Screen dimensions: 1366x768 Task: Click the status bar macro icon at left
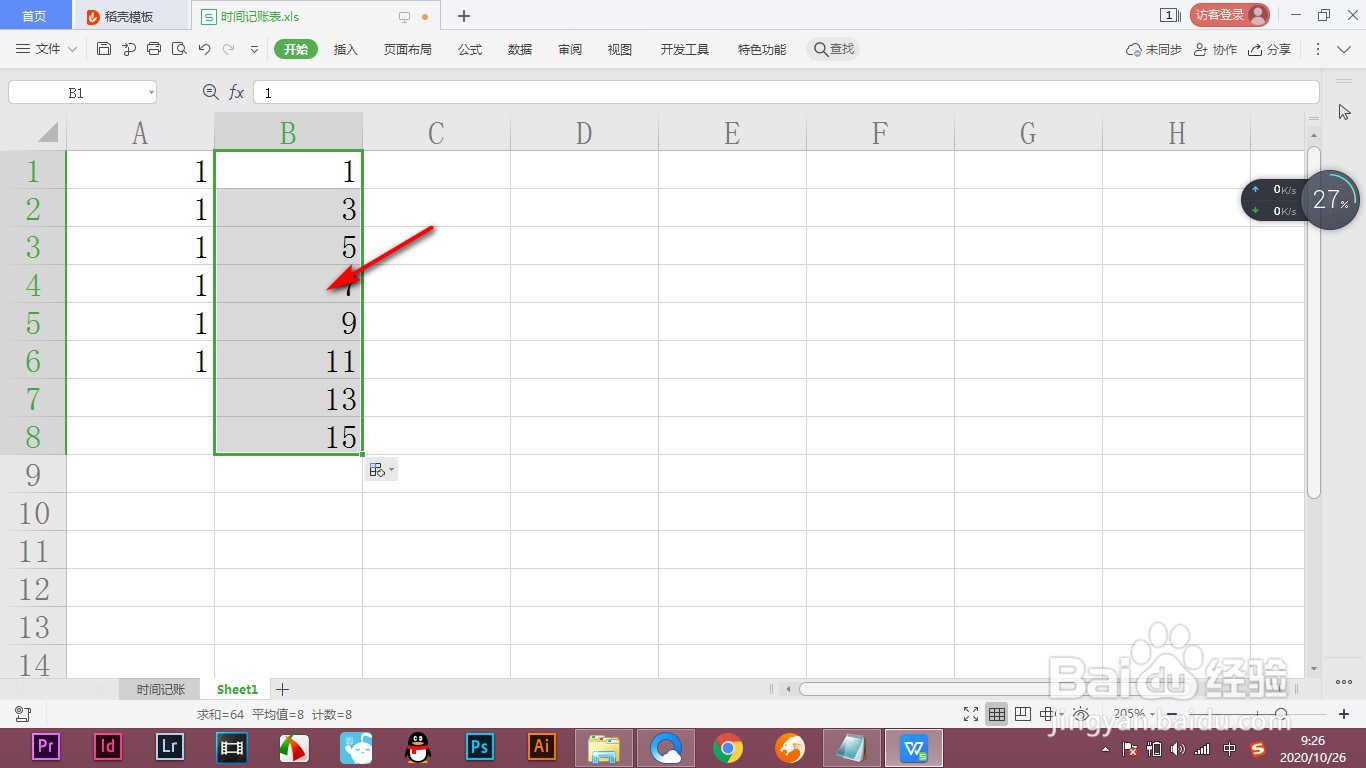[x=21, y=714]
